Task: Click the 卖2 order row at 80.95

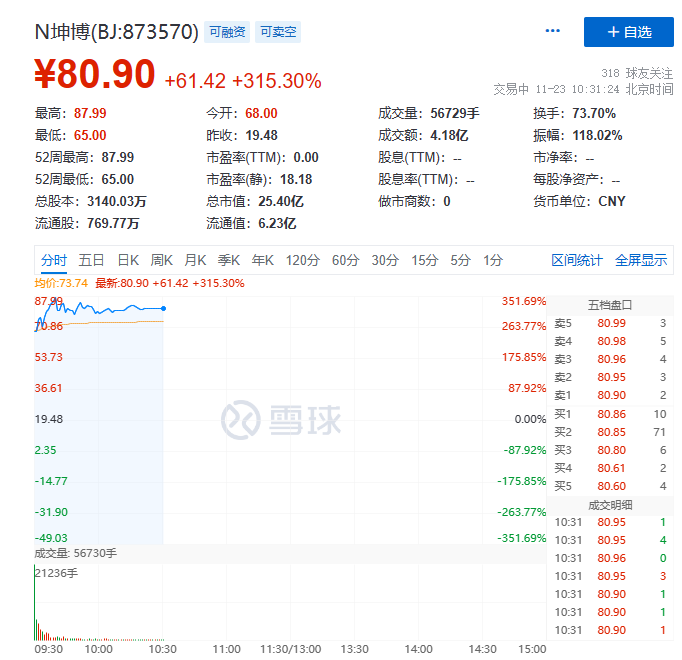Action: [610, 377]
